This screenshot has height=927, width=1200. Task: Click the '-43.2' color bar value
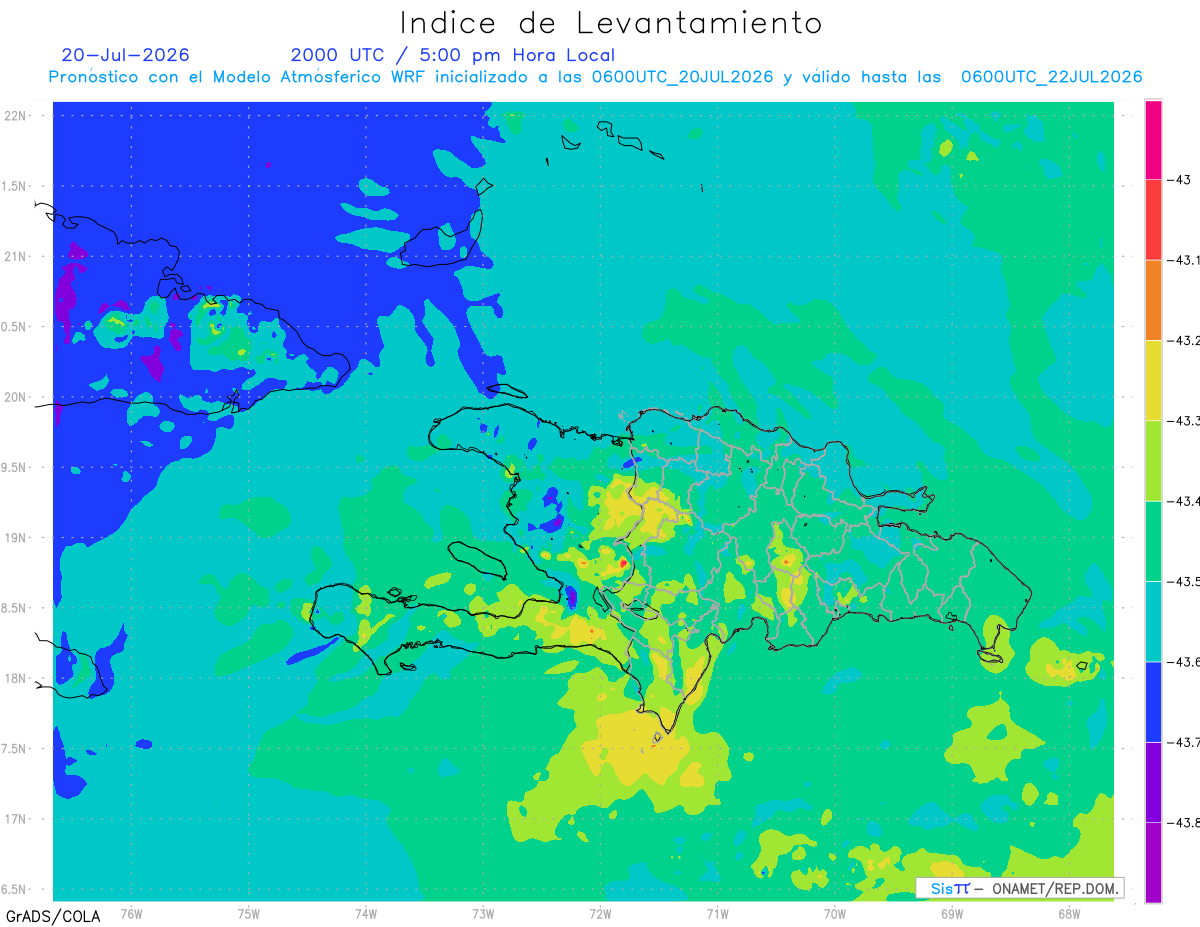coord(1184,341)
